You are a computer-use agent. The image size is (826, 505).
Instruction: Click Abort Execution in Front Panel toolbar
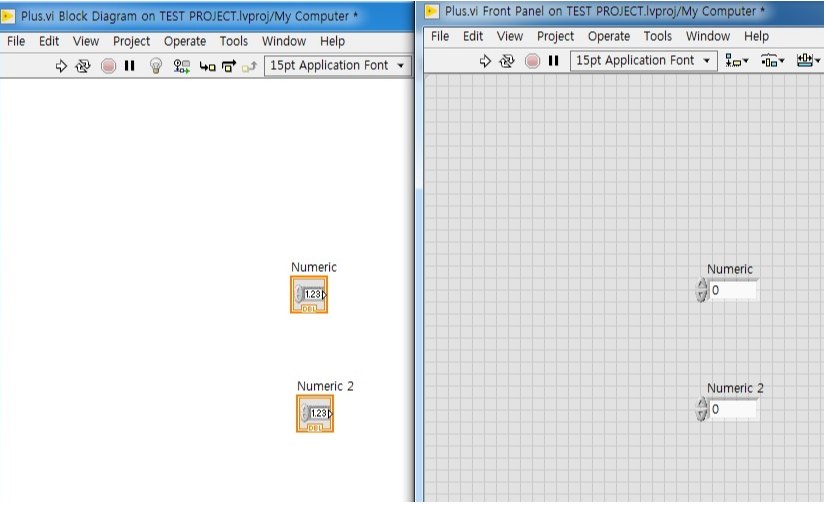tap(533, 61)
